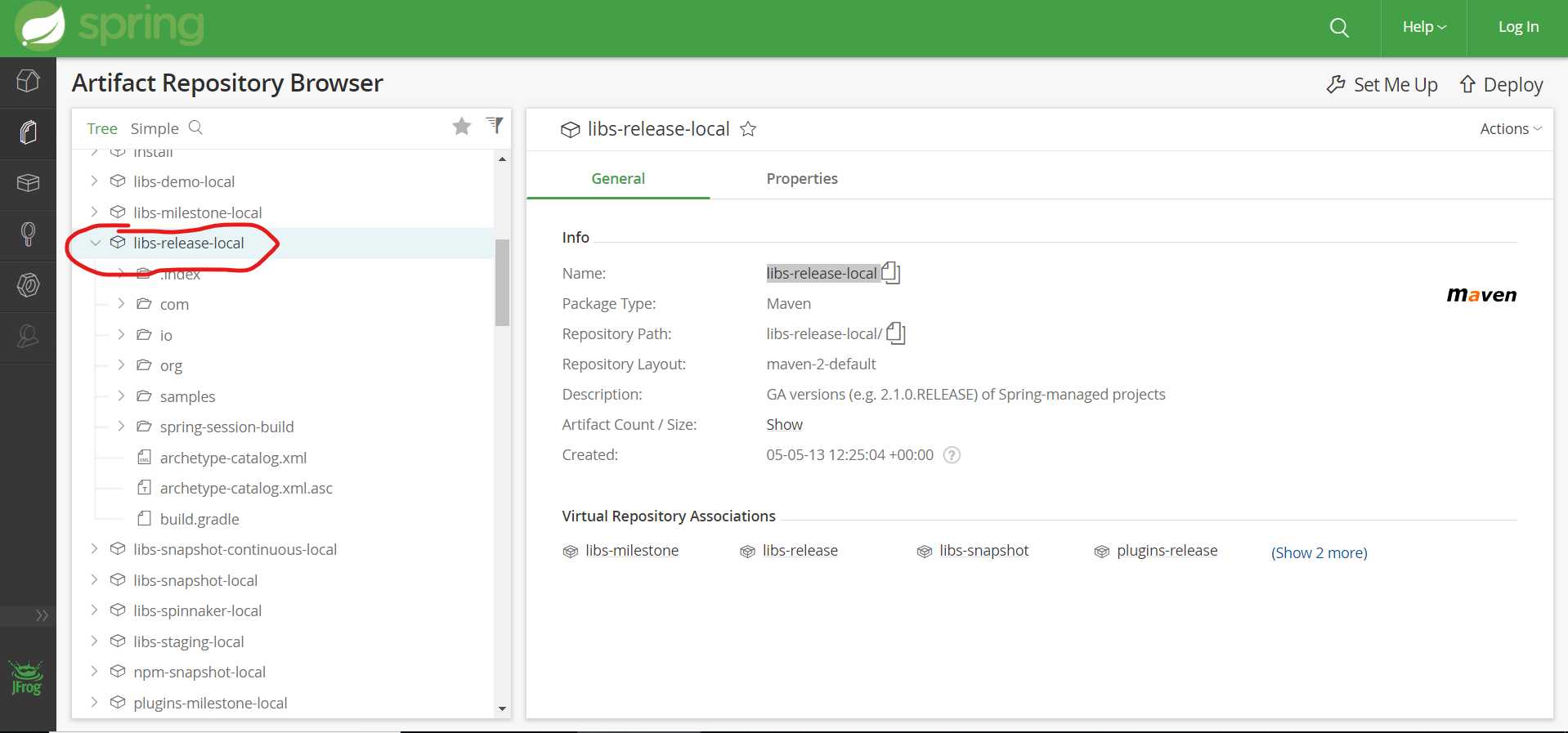Select npm-snapshot-local repository

click(199, 672)
